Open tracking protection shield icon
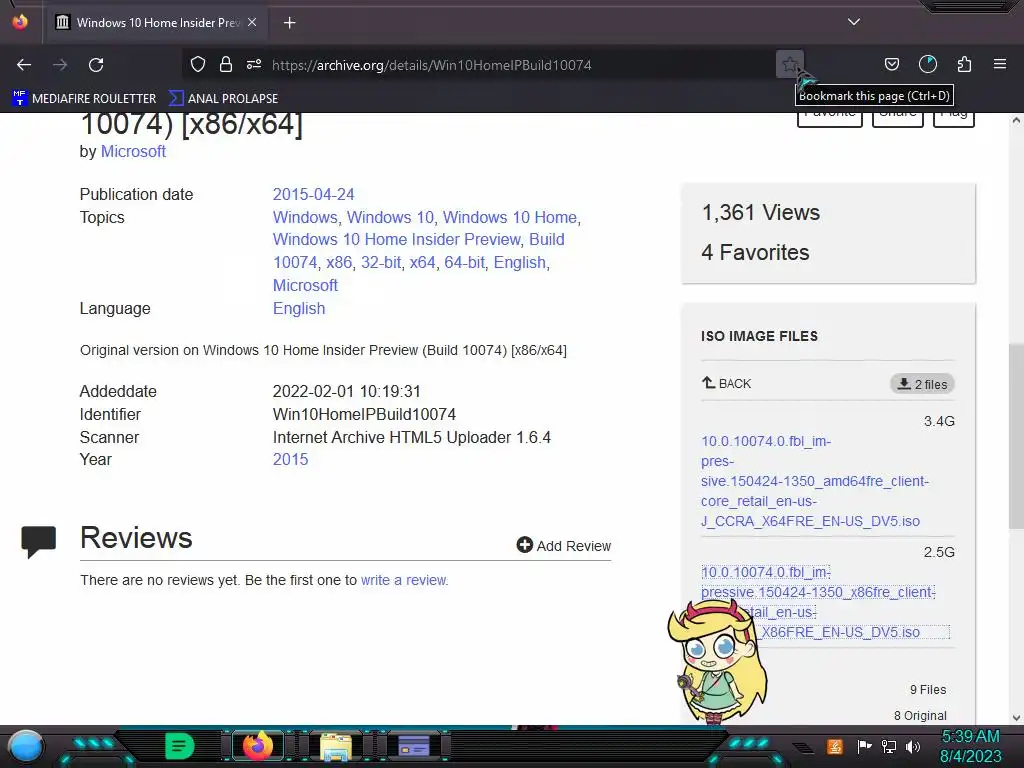Image resolution: width=1024 pixels, height=768 pixels. (x=198, y=64)
